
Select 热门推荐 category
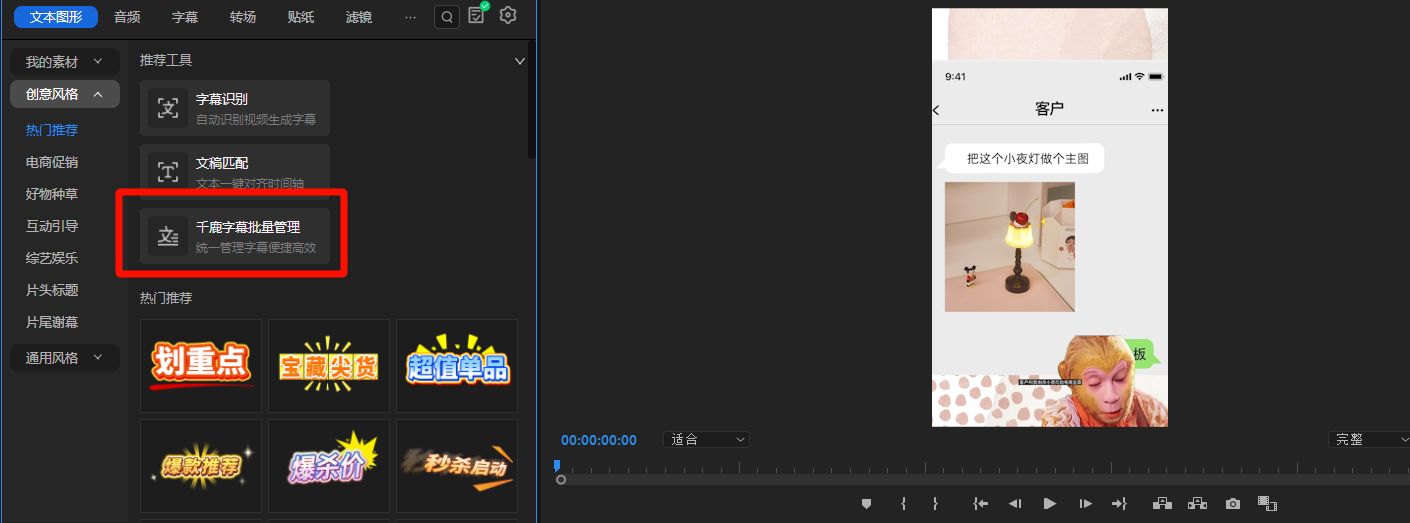click(52, 130)
